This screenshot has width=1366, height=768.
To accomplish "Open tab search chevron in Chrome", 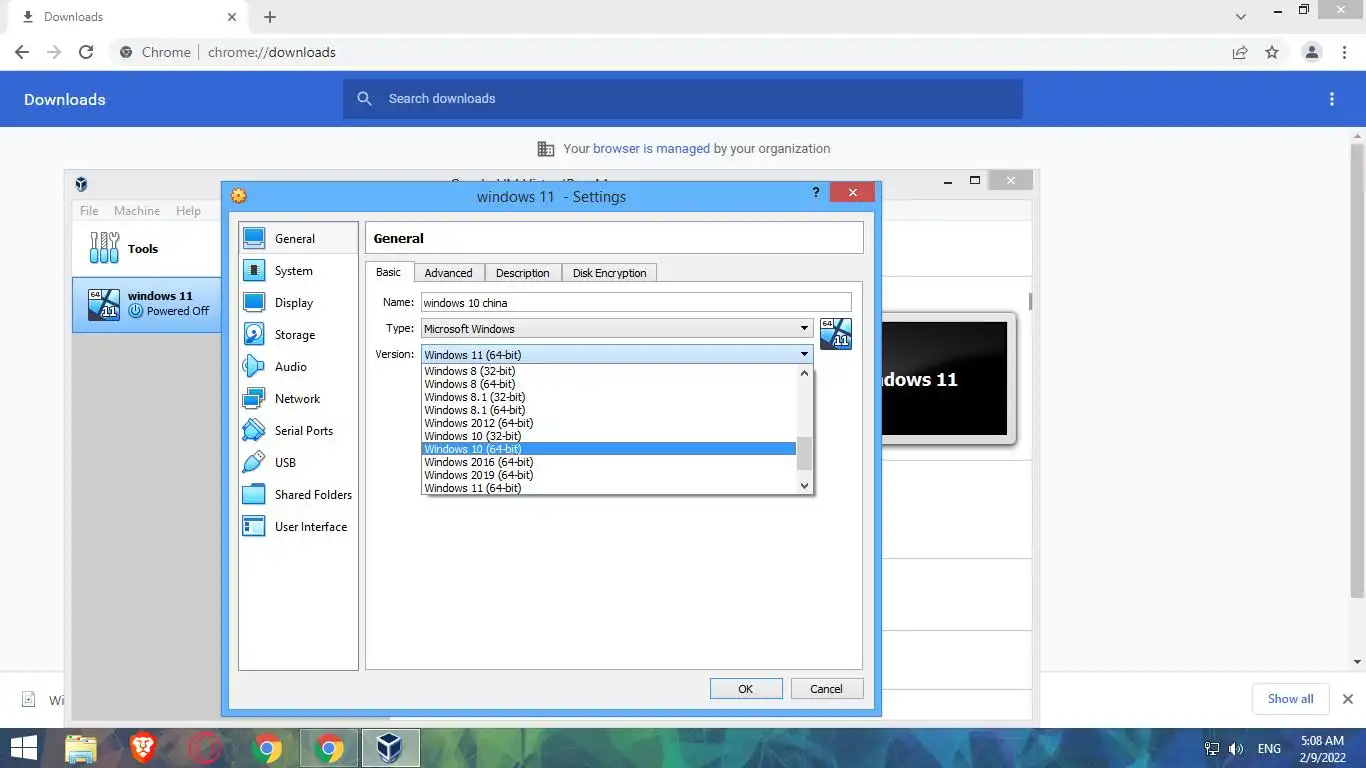I will point(1241,17).
